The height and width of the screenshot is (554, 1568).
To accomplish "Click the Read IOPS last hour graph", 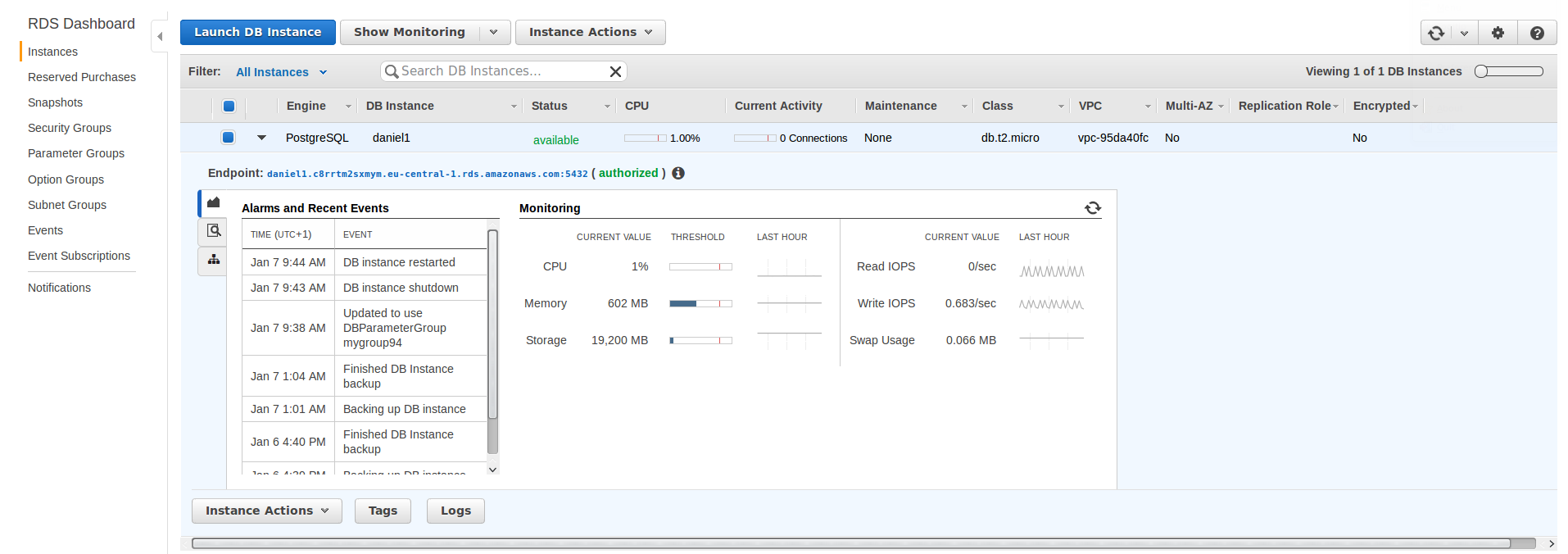I will (x=1051, y=270).
